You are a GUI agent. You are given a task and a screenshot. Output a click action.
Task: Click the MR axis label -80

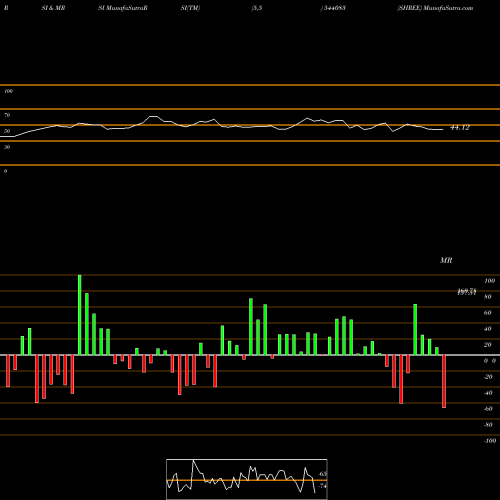pos(488,425)
